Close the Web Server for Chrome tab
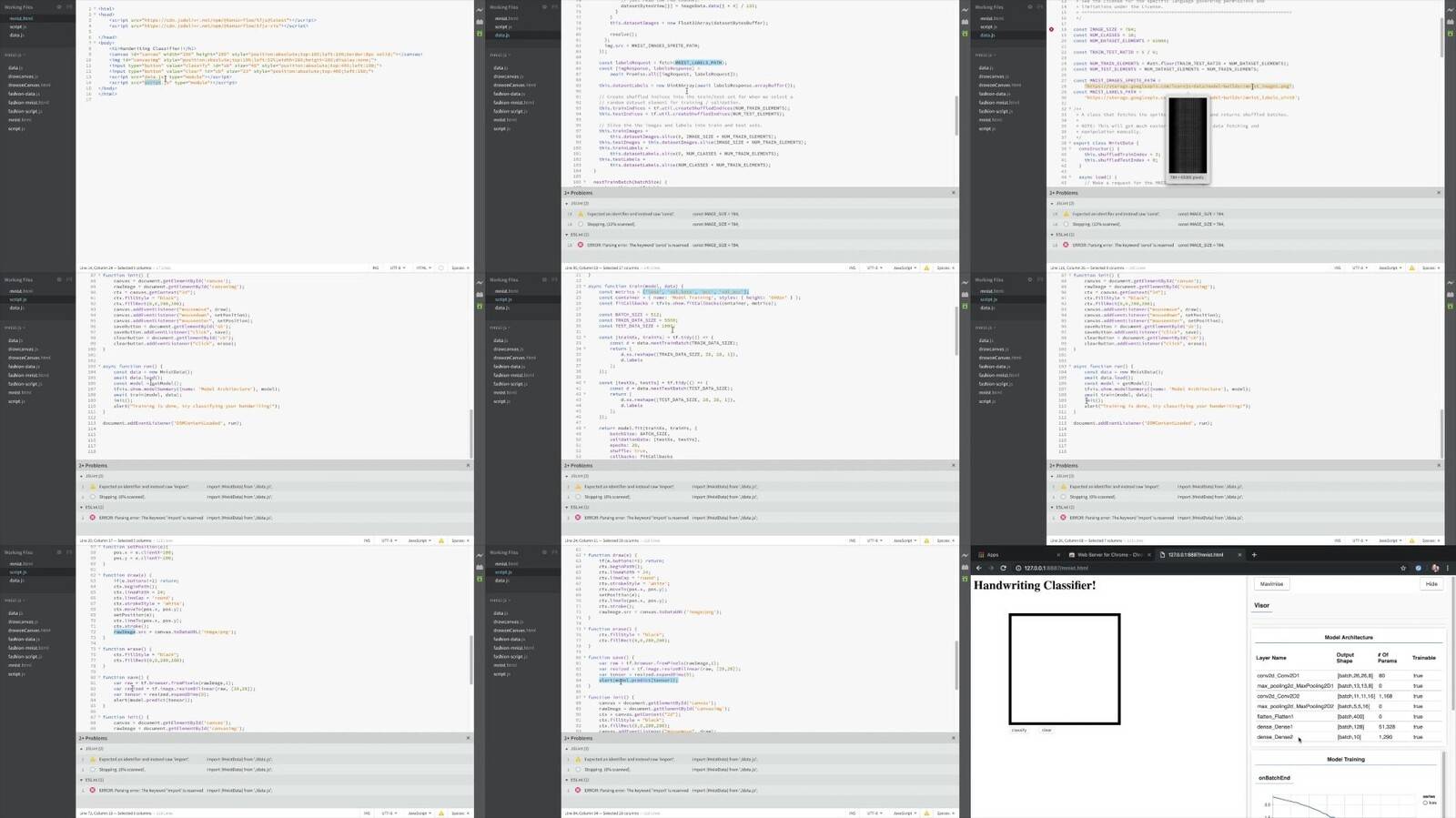 click(1148, 555)
